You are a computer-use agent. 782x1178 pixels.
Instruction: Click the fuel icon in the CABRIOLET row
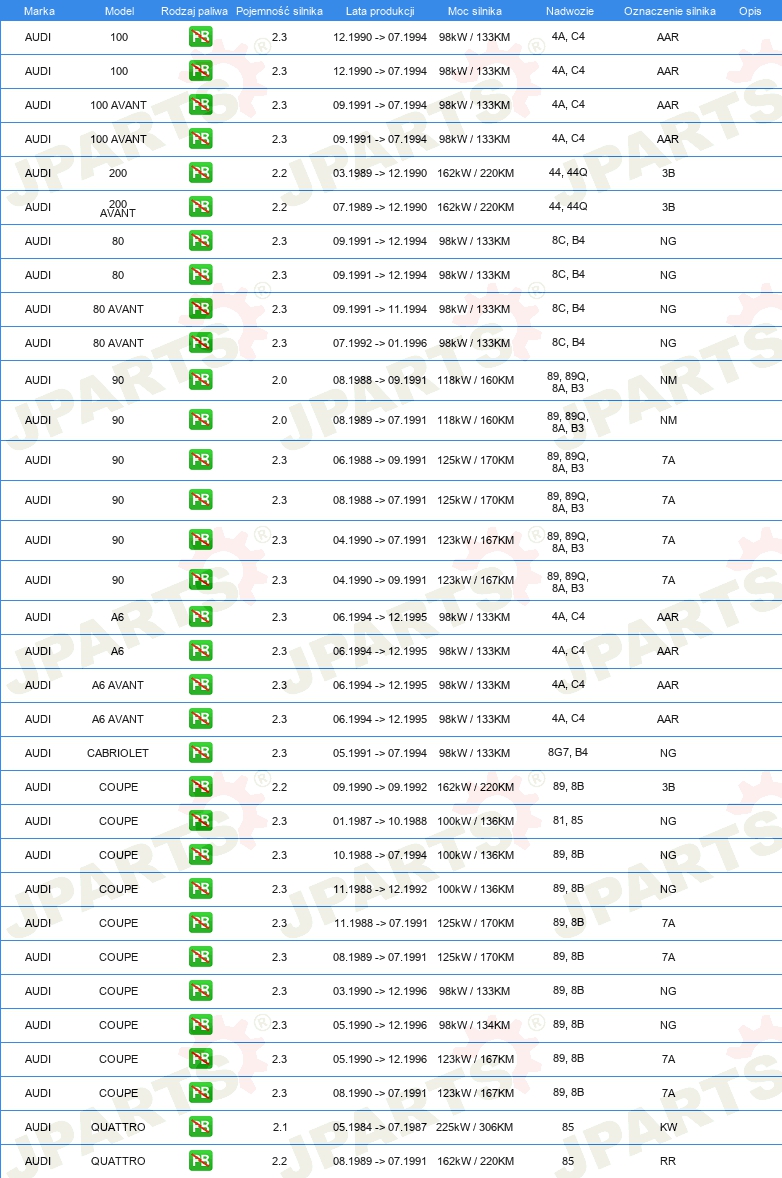pyautogui.click(x=201, y=753)
